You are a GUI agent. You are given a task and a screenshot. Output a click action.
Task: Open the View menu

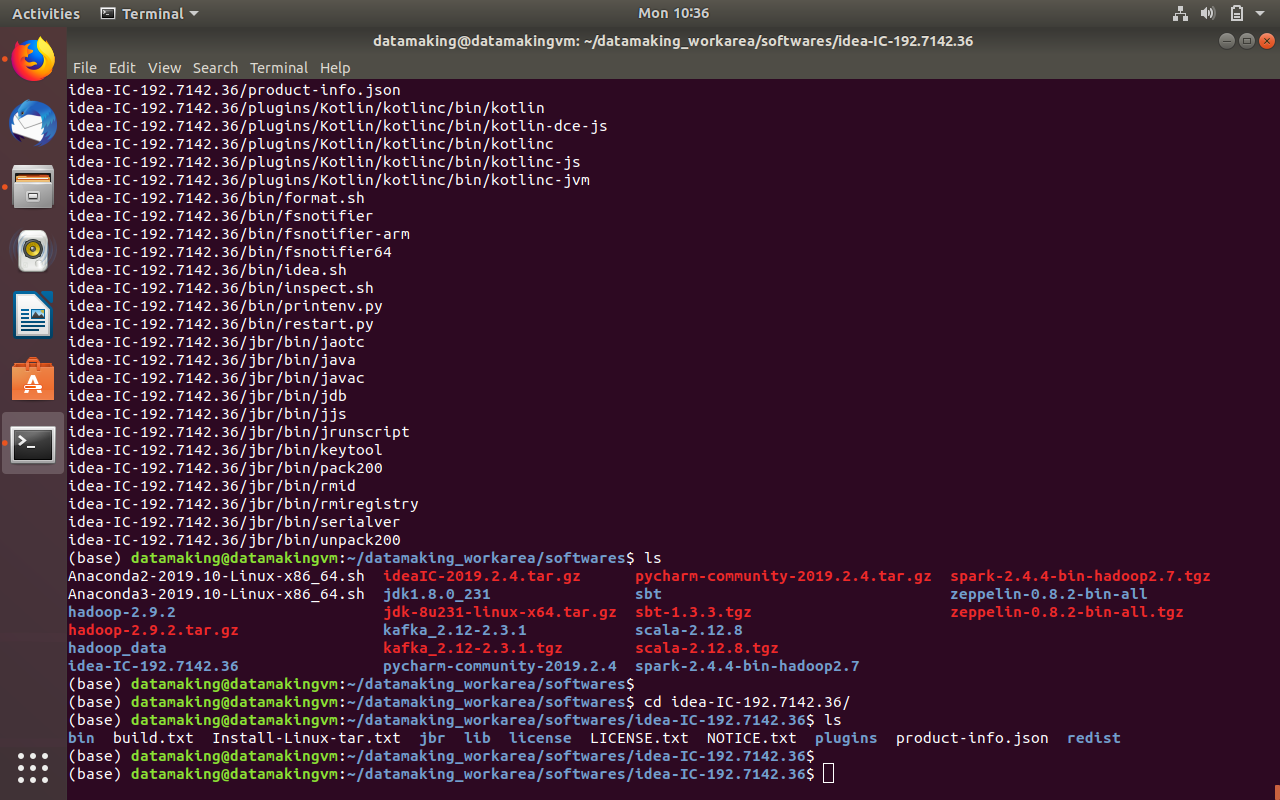tap(164, 68)
